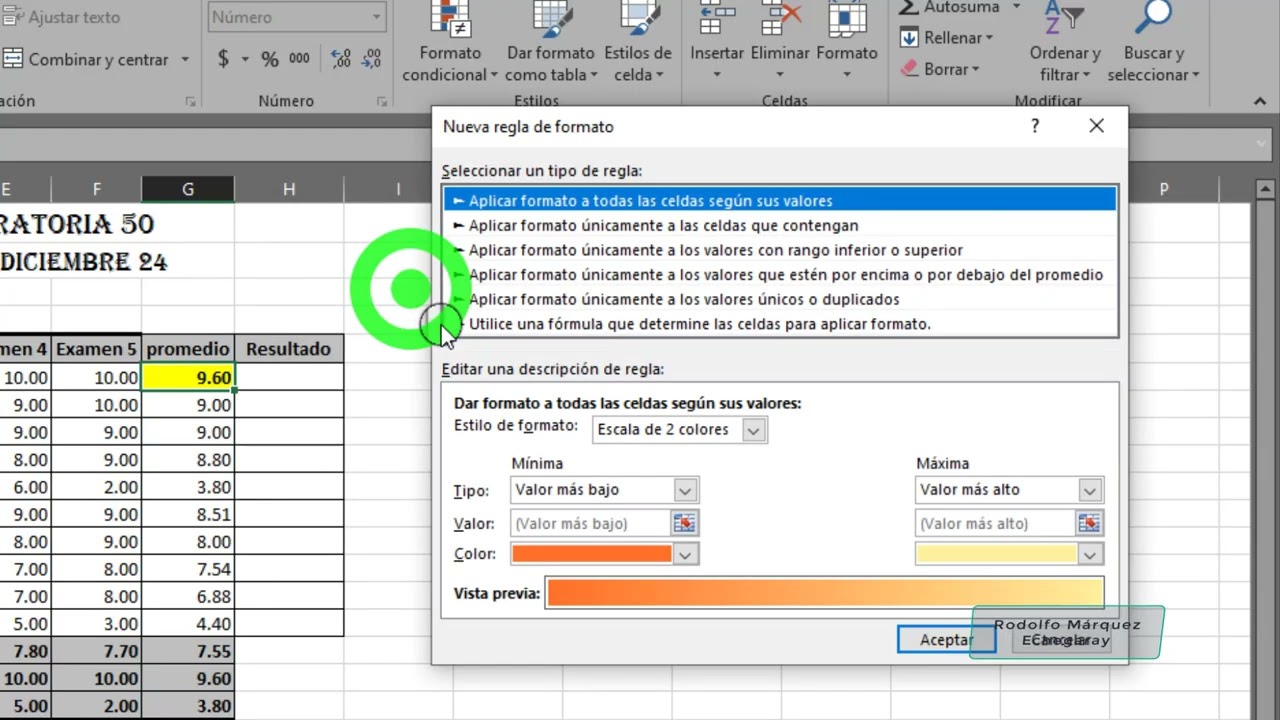This screenshot has width=1280, height=720.
Task: Select promedio cell with 3.80 in table
Action: click(x=188, y=487)
